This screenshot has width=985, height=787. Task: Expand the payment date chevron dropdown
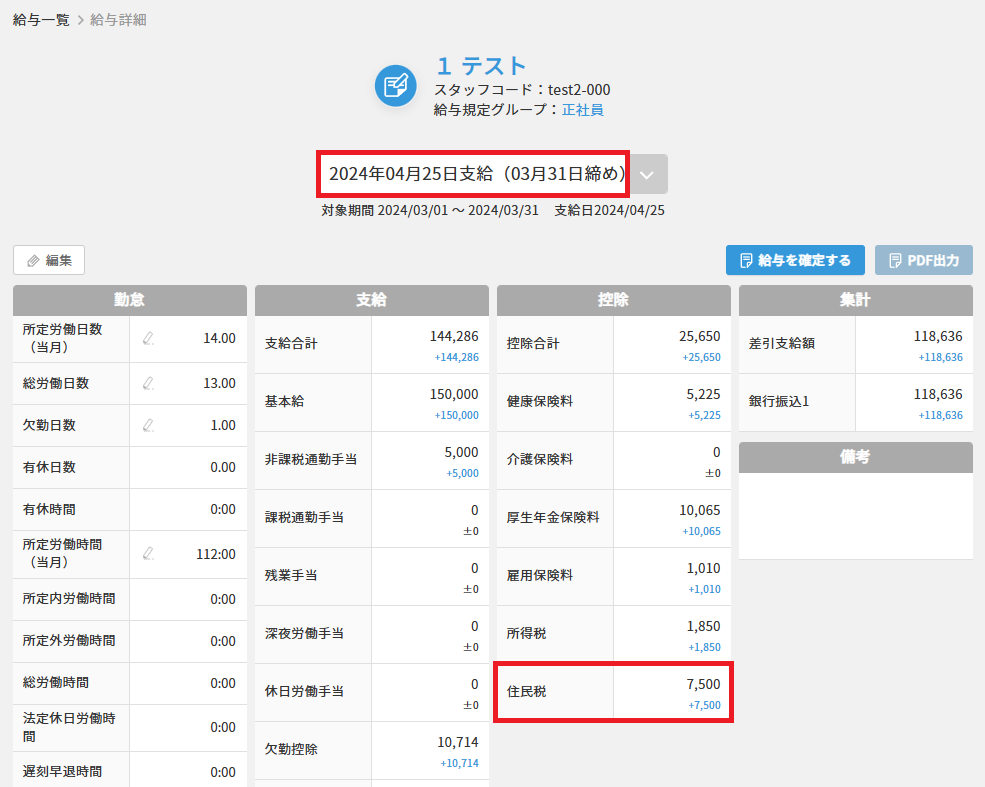pyautogui.click(x=648, y=174)
